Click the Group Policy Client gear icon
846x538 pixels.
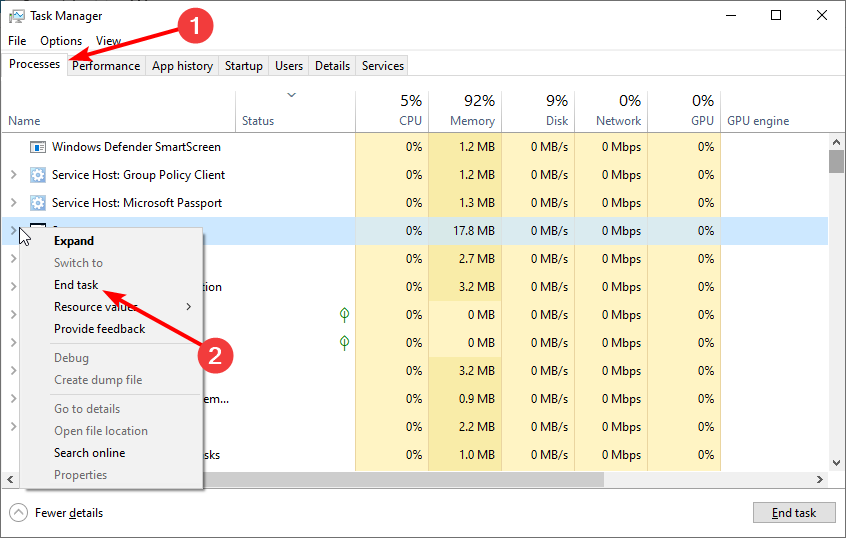click(38, 175)
